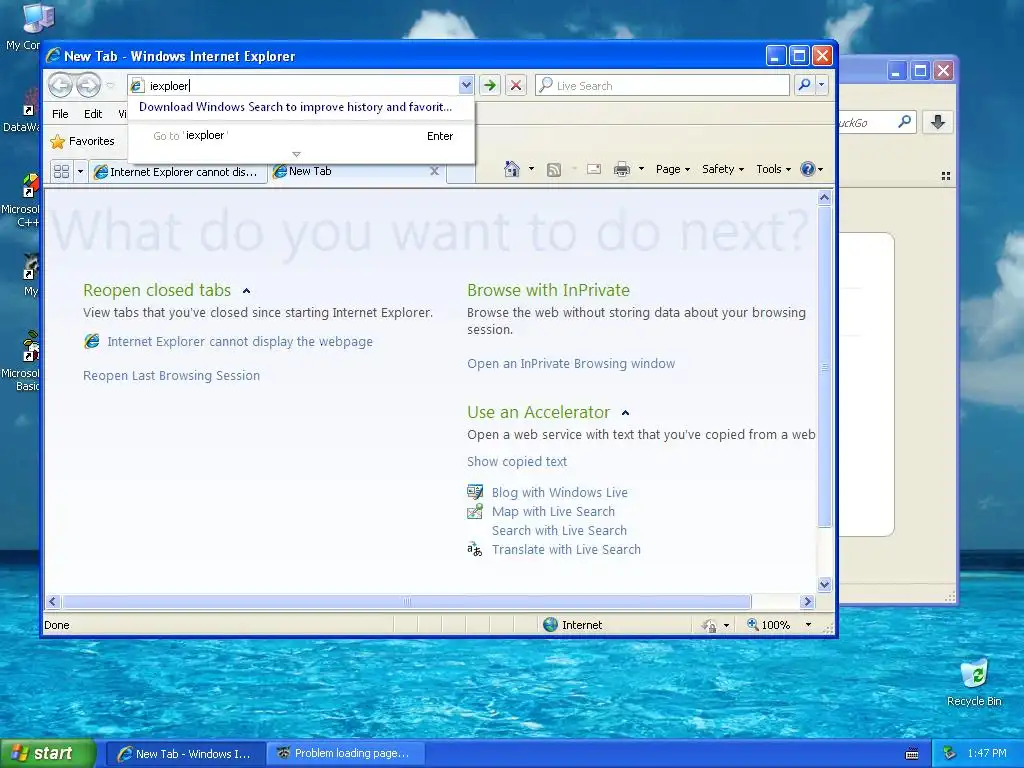The image size is (1024, 768).
Task: Click the vertical scrollbar down arrow
Action: click(x=824, y=584)
